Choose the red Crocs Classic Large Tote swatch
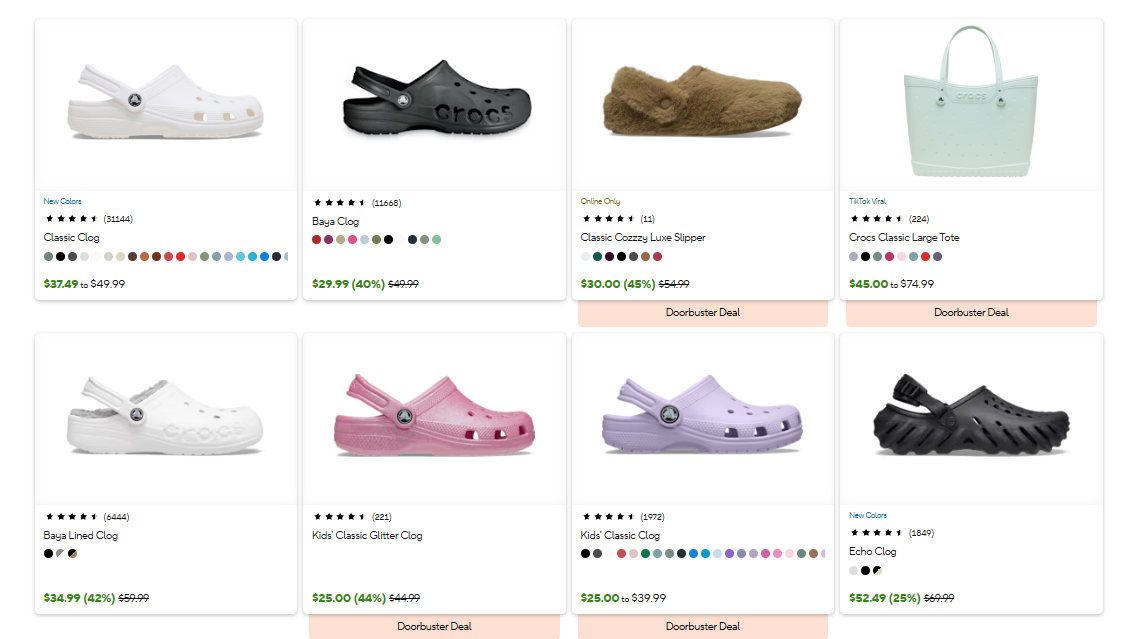This screenshot has width=1128, height=639. click(925, 256)
